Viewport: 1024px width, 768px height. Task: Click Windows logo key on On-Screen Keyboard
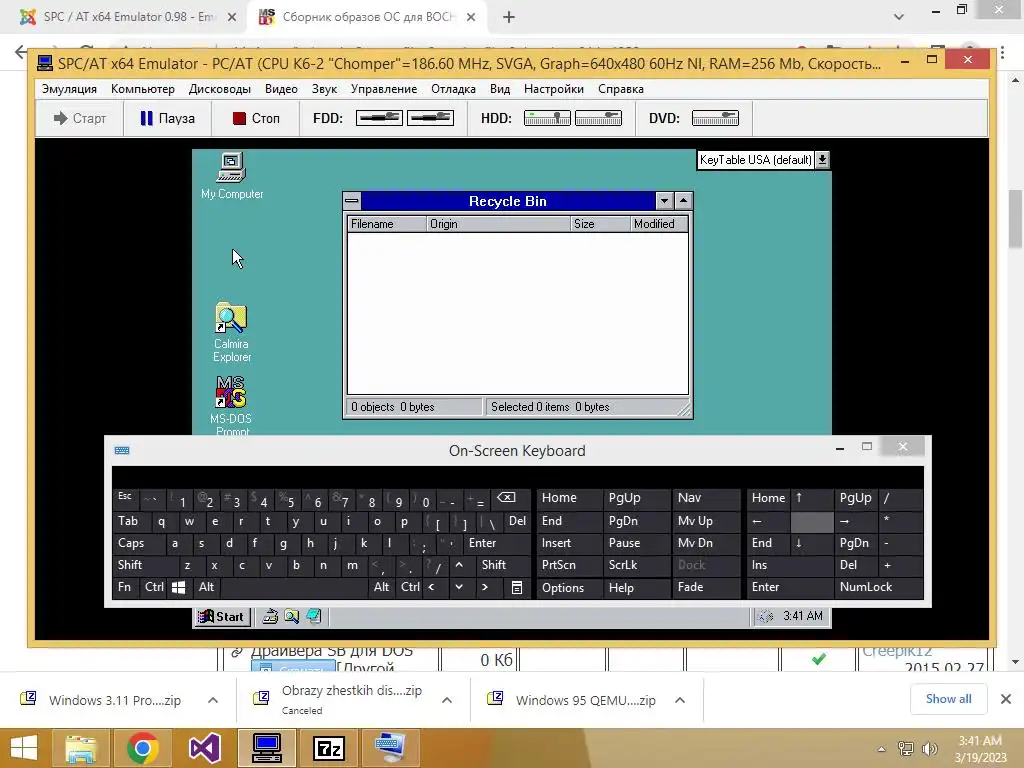[x=178, y=587]
